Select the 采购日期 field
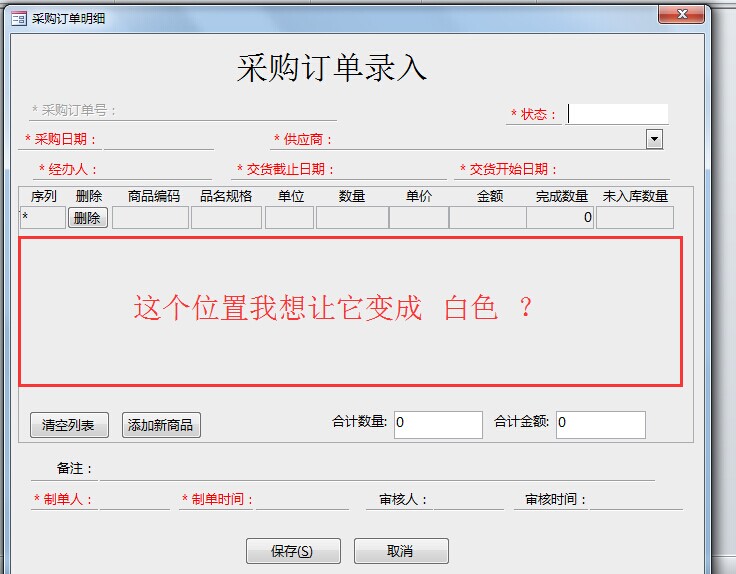 click(x=158, y=139)
